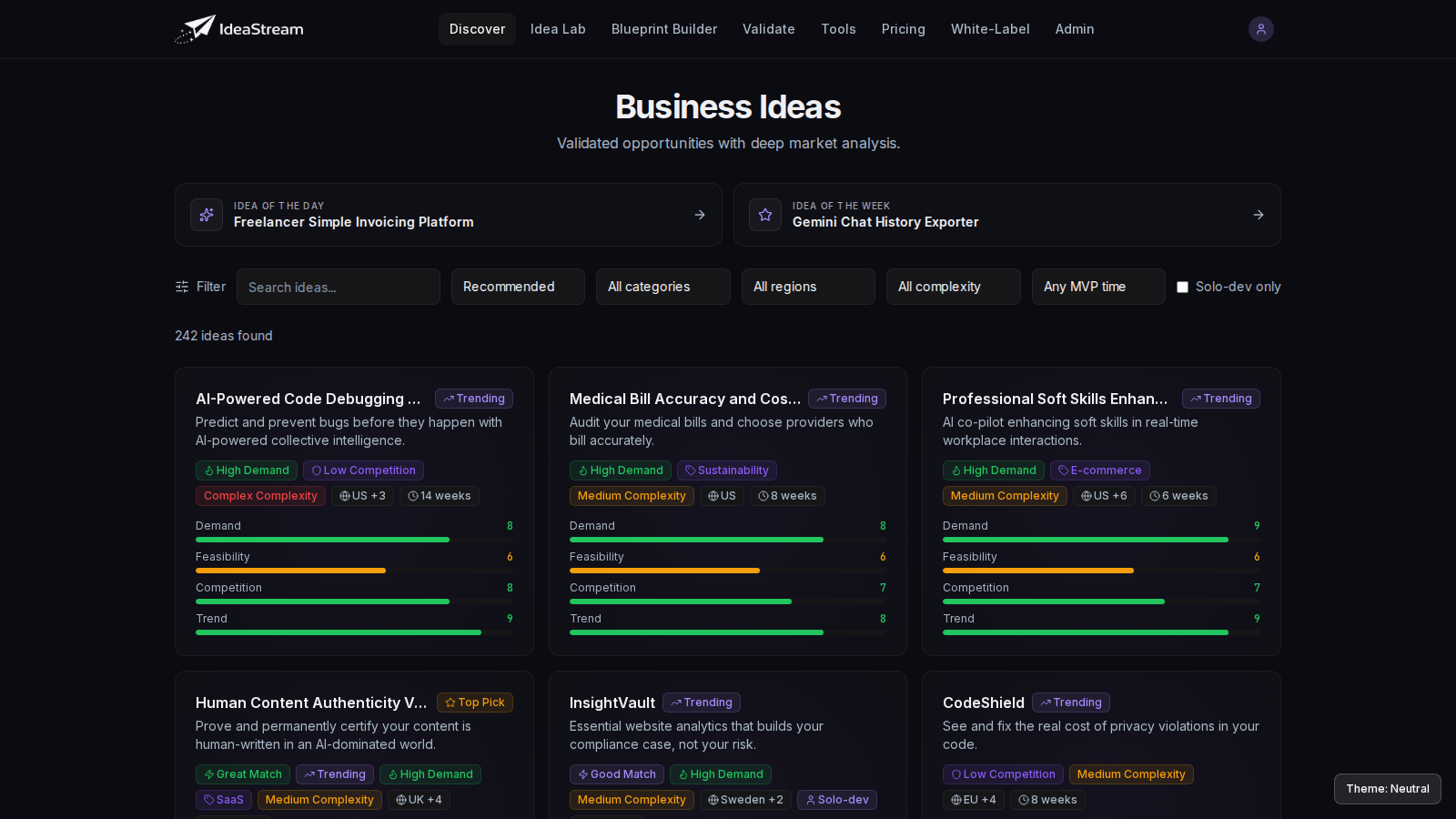Screen dimensions: 1456x819
Task: Click the star icon for Idea of the Week
Action: tap(765, 215)
